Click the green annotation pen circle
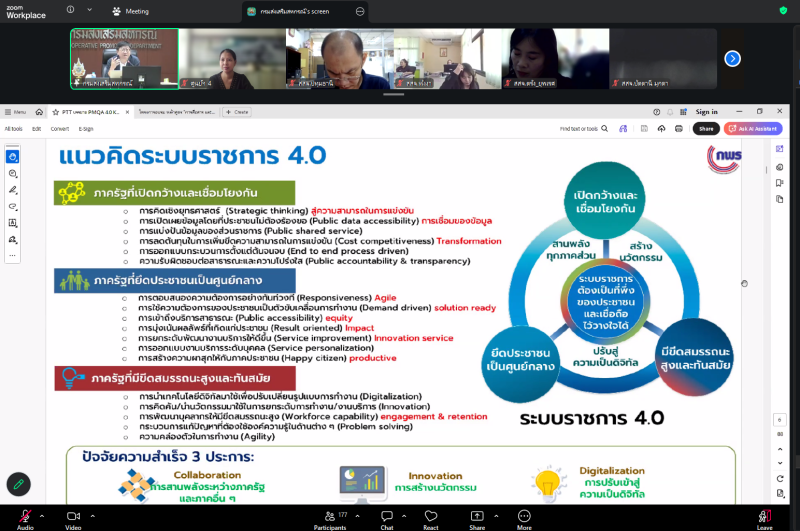 click(18, 485)
